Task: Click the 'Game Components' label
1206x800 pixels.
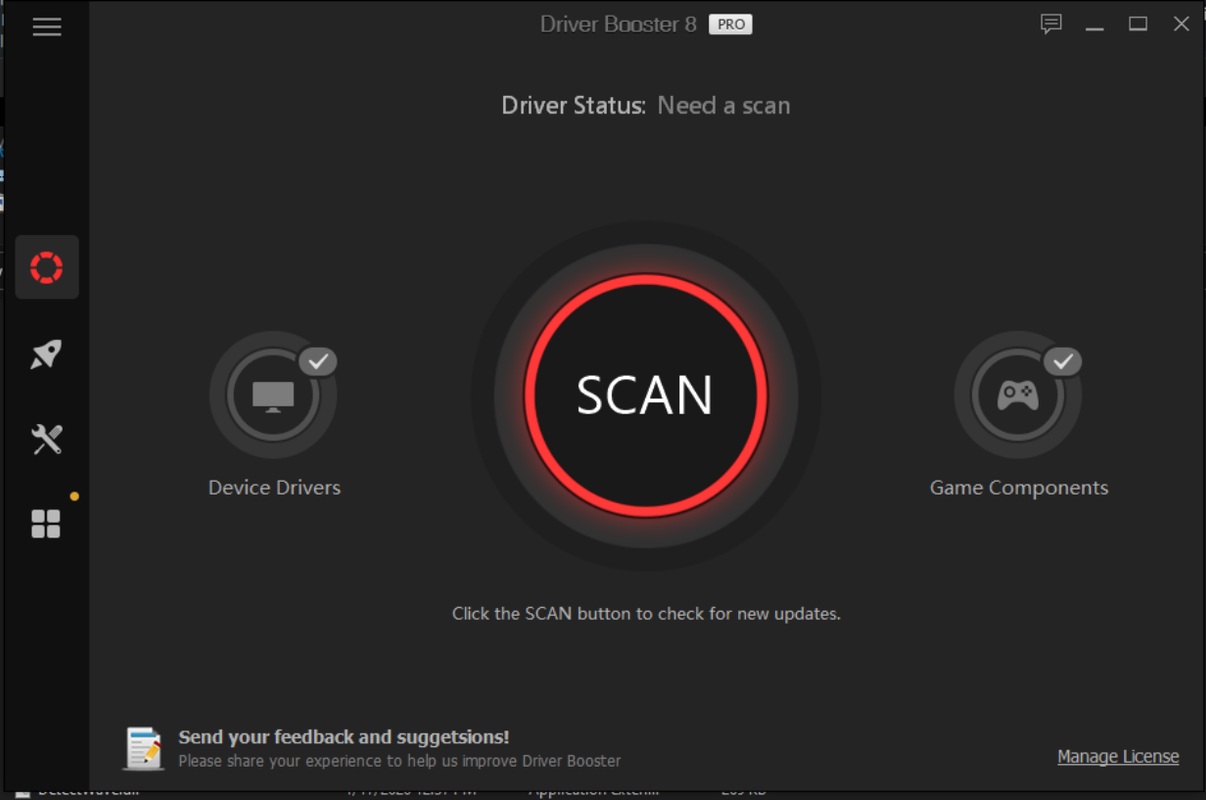Action: tap(1019, 487)
